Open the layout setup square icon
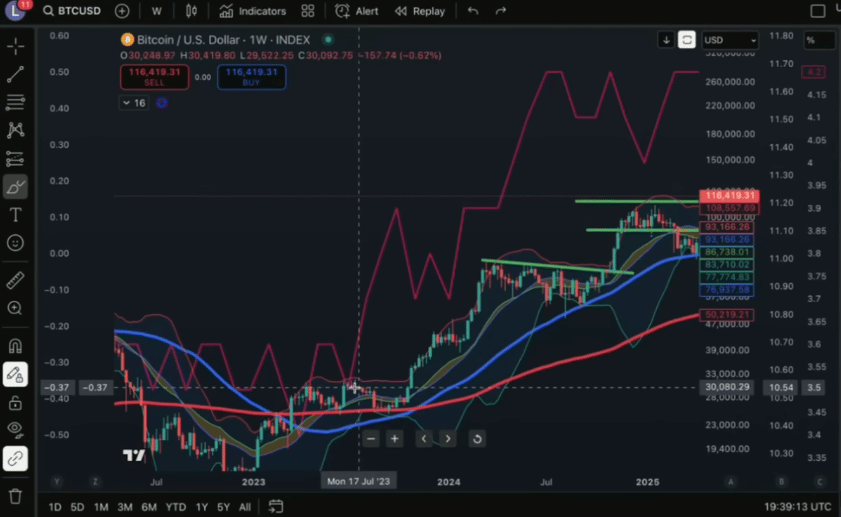841x517 pixels. pyautogui.click(x=817, y=11)
